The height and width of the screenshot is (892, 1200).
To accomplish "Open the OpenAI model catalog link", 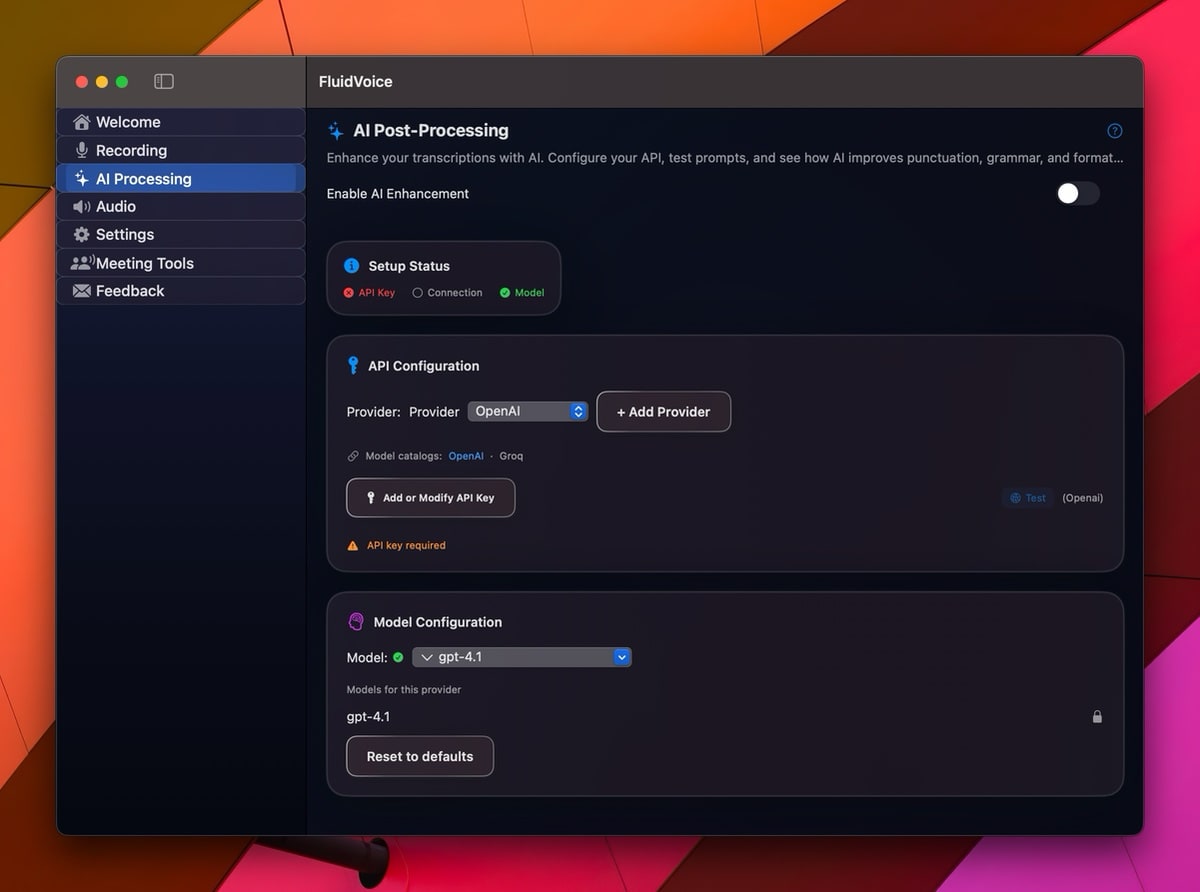I will pos(465,456).
